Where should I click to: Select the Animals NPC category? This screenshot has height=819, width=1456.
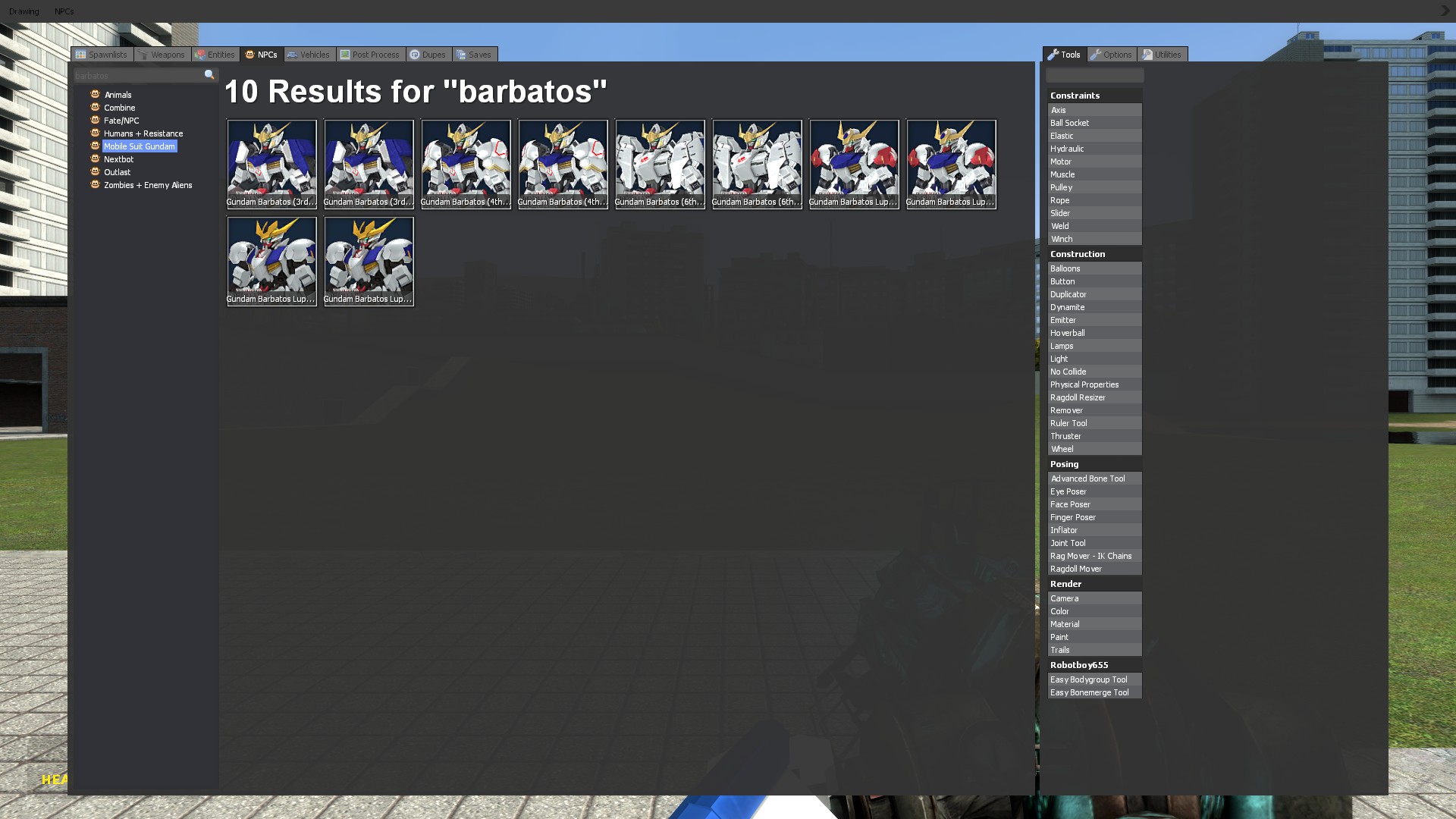point(118,95)
